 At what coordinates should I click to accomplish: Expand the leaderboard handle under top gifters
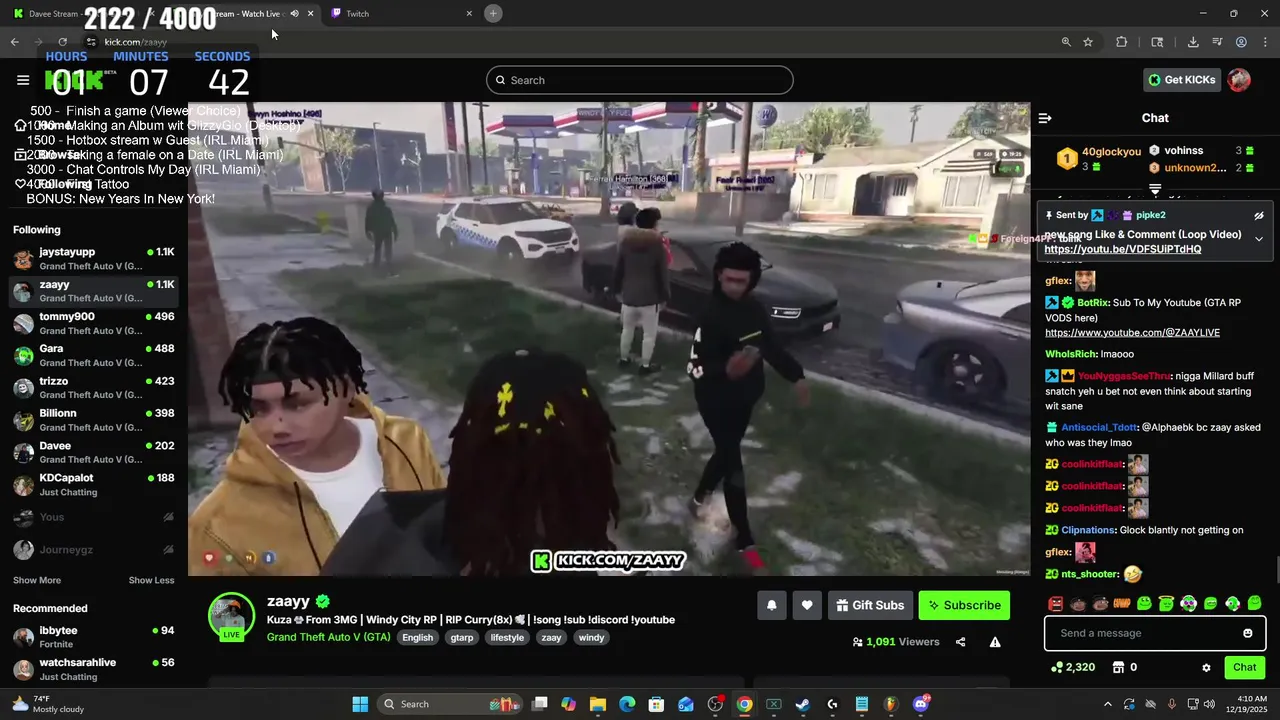click(1155, 188)
